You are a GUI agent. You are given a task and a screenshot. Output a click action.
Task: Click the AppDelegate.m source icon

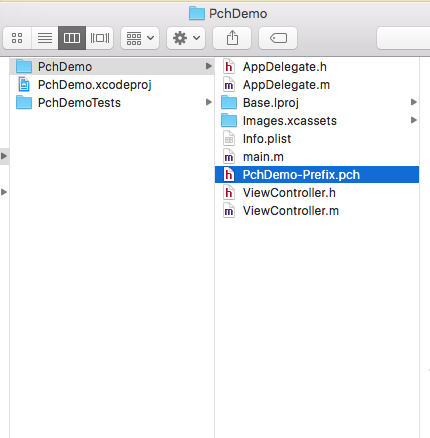click(229, 85)
